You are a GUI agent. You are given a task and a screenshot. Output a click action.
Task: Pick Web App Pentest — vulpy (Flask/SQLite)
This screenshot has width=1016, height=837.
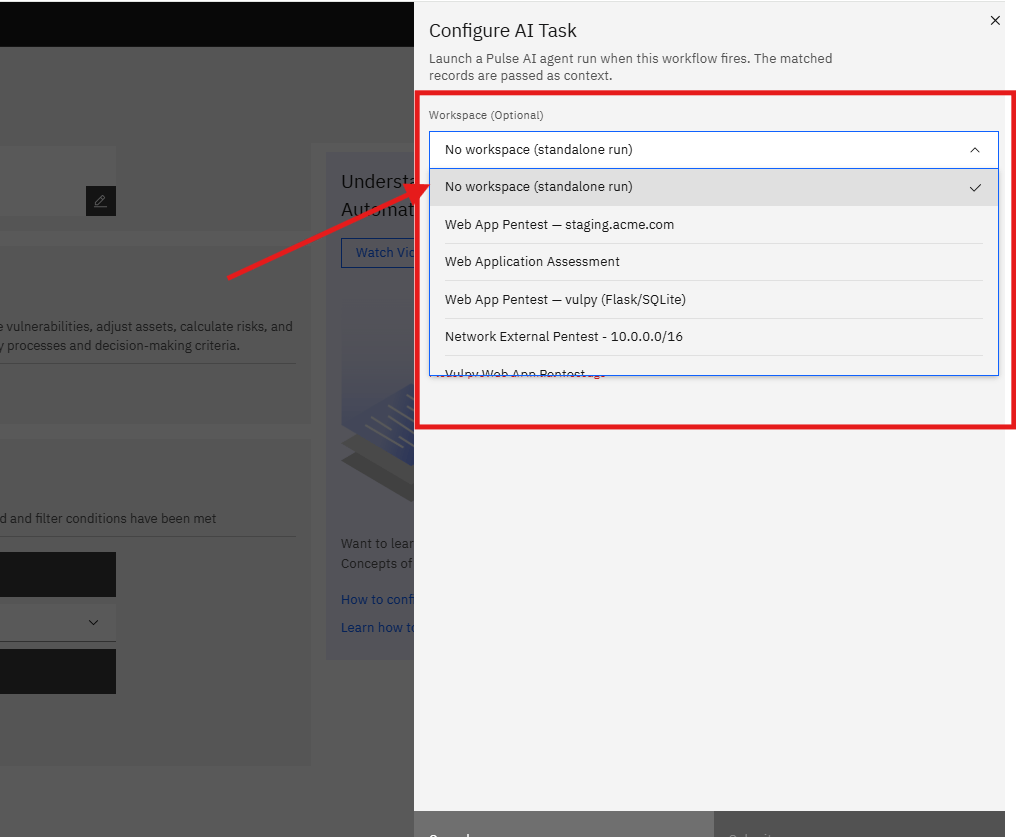click(x=713, y=299)
